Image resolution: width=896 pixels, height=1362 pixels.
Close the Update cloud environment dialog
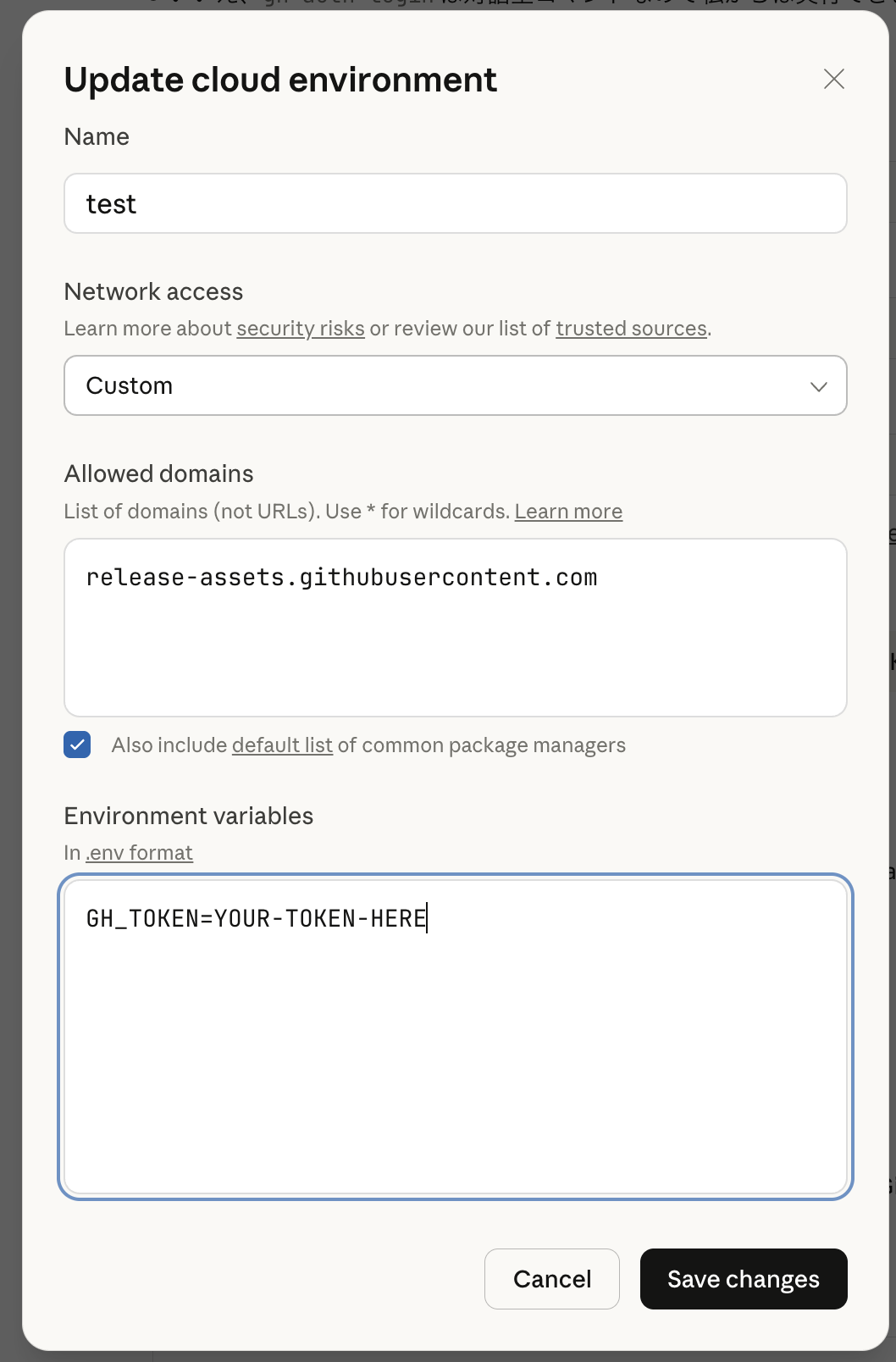[x=834, y=79]
